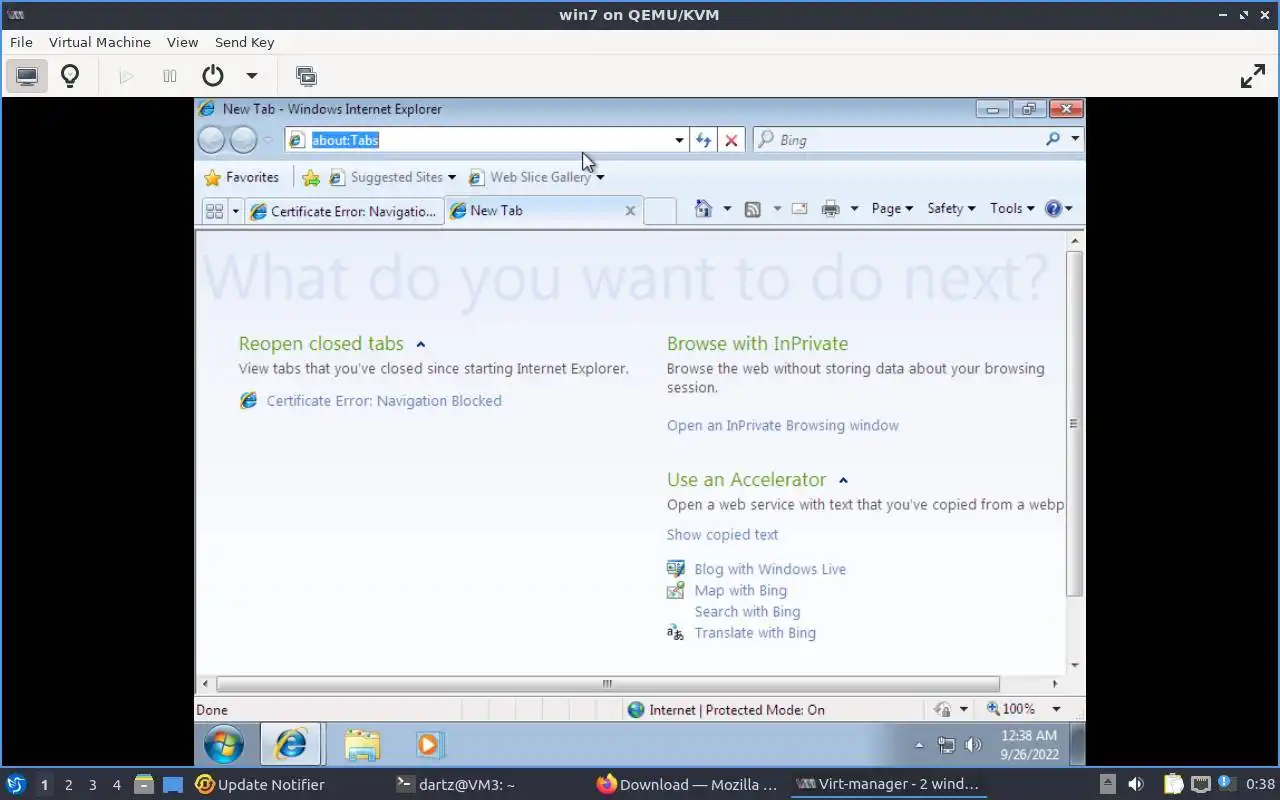Open the virt-manager shutdown options dropdown
This screenshot has width=1280, height=800.
[x=252, y=76]
